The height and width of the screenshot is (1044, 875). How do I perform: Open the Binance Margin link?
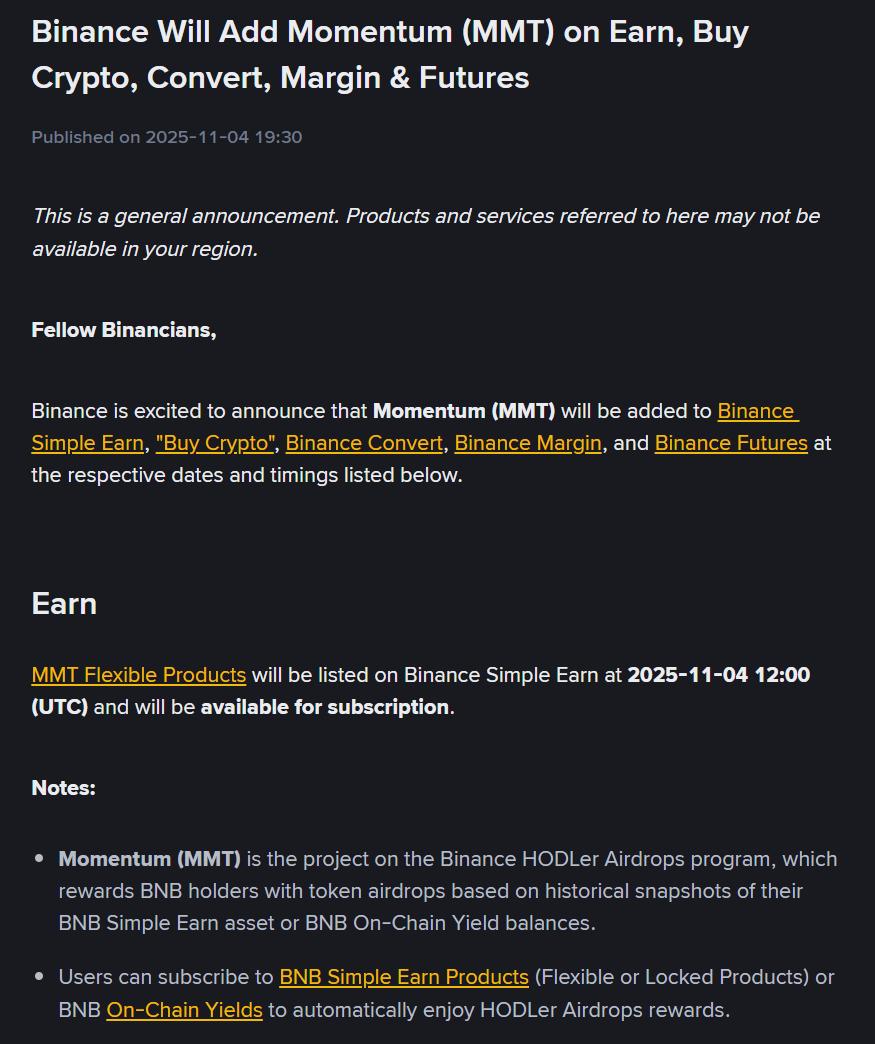pyautogui.click(x=528, y=443)
